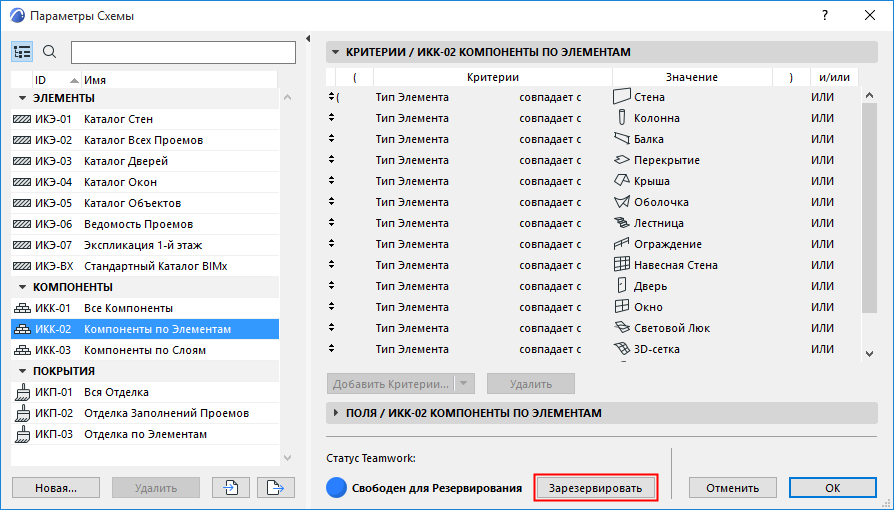Click the Навесная Стена curtain wall icon
The image size is (894, 510).
pyautogui.click(x=622, y=265)
